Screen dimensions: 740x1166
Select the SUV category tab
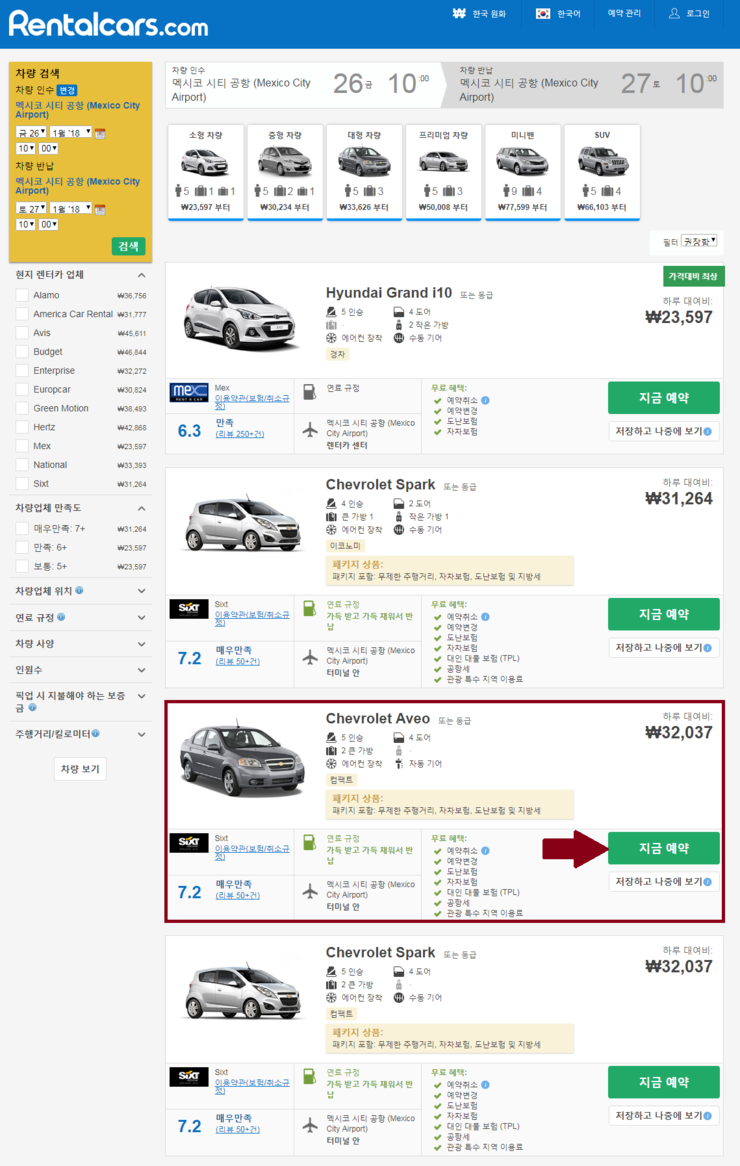pyautogui.click(x=602, y=173)
